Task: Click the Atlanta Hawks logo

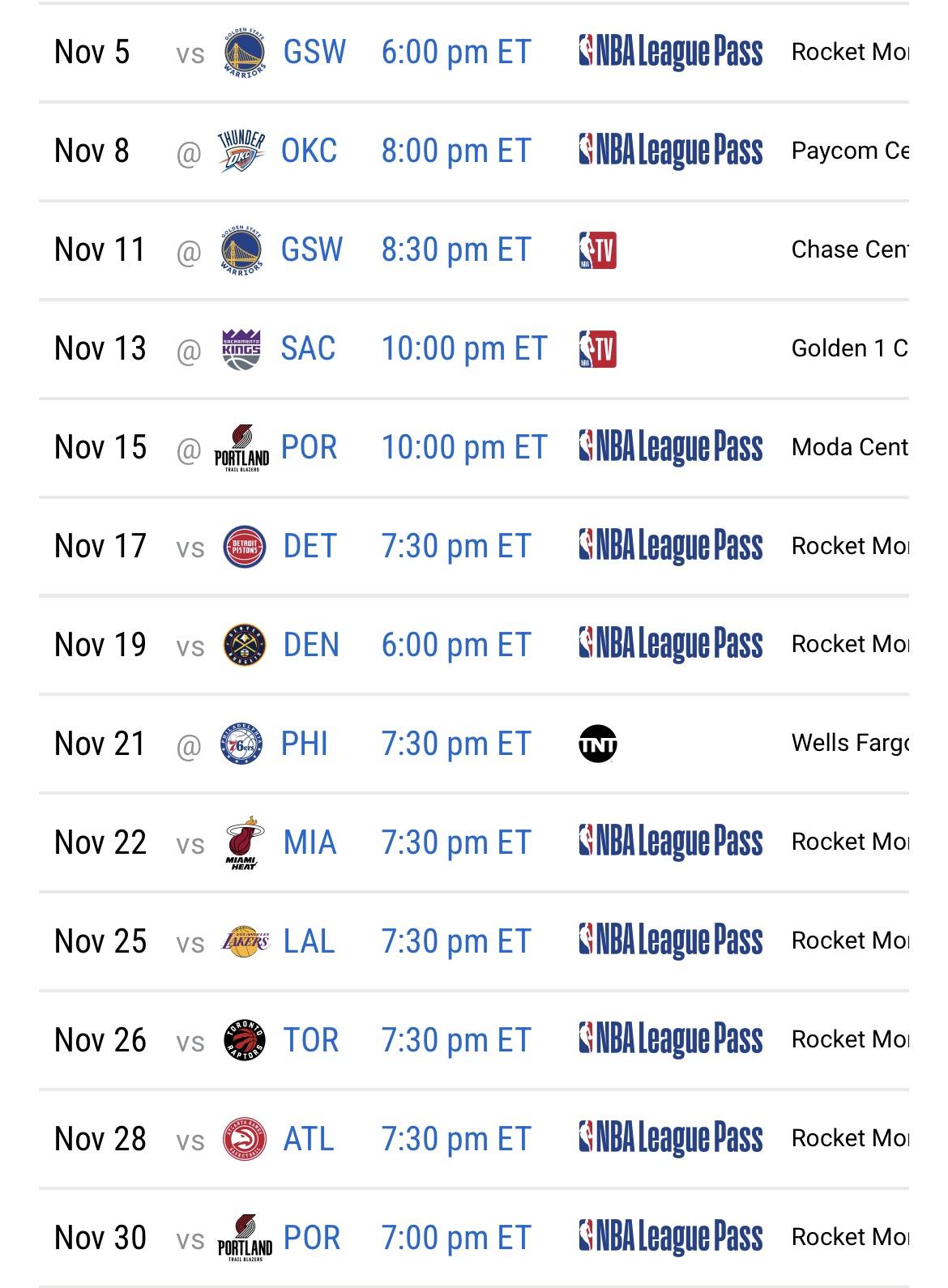Action: pyautogui.click(x=244, y=1140)
